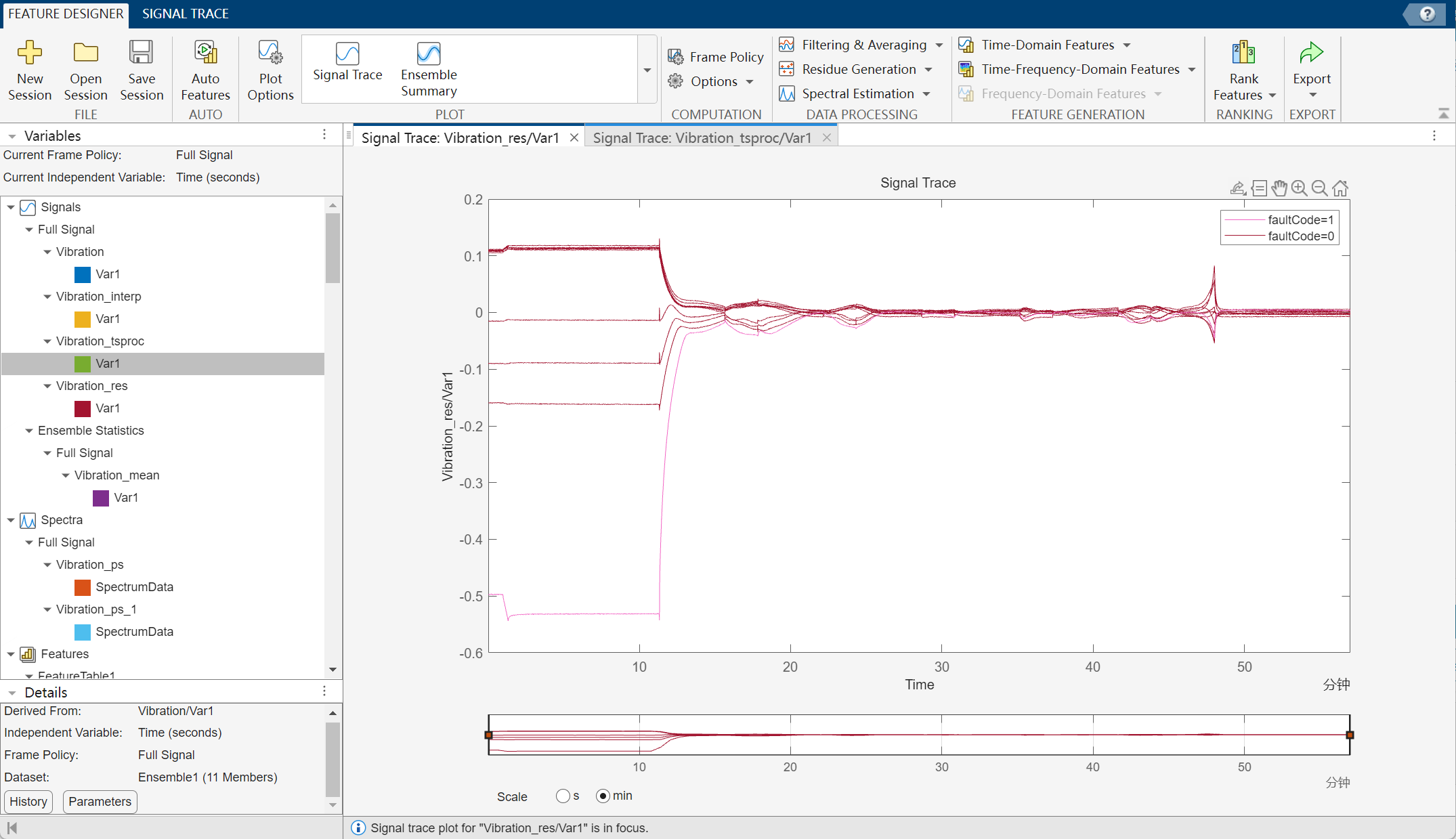Collapse the Ensemble Statistics node
Viewport: 1456px width, 839px height.
[x=29, y=431]
